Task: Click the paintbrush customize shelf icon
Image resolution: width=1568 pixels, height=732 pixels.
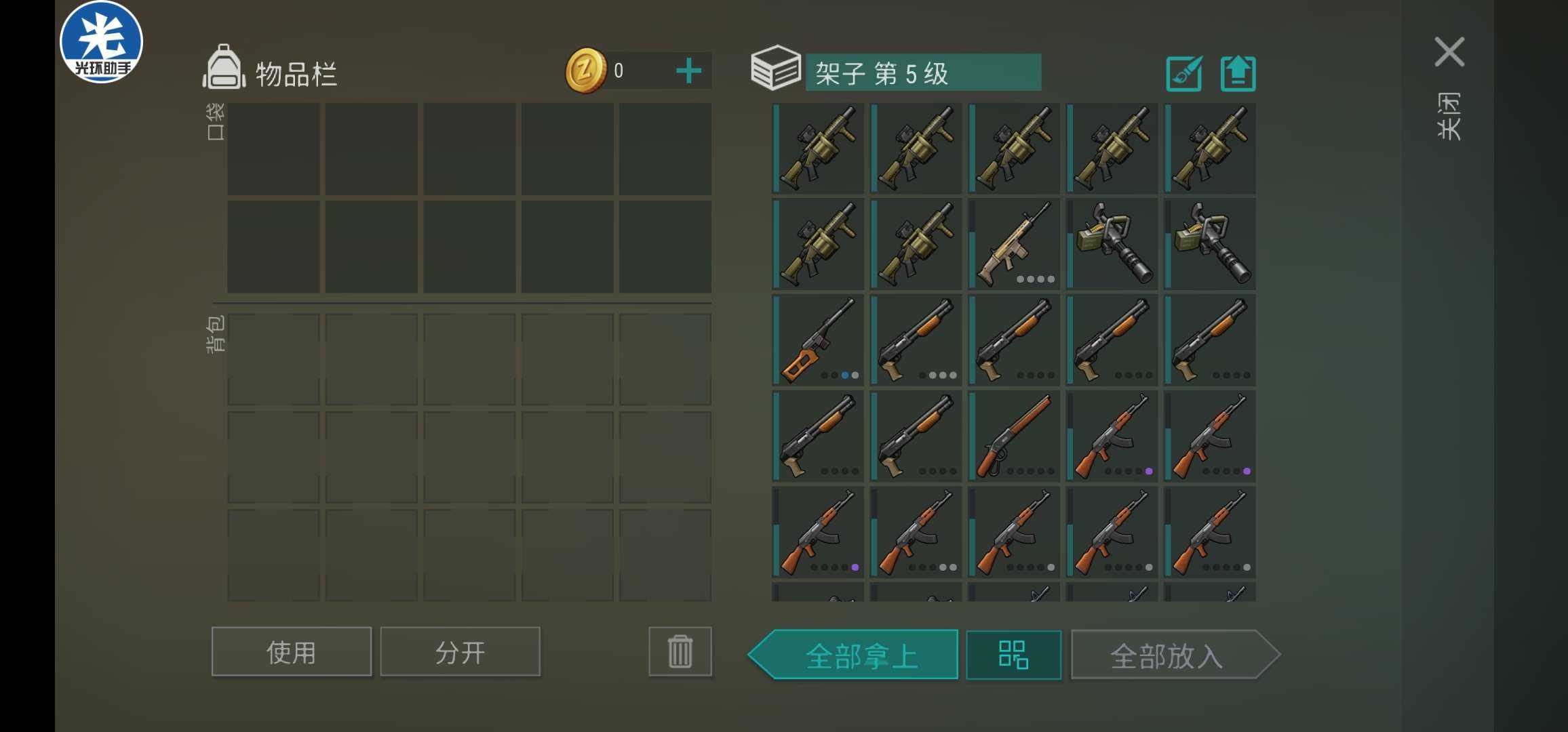Action: [x=1184, y=73]
